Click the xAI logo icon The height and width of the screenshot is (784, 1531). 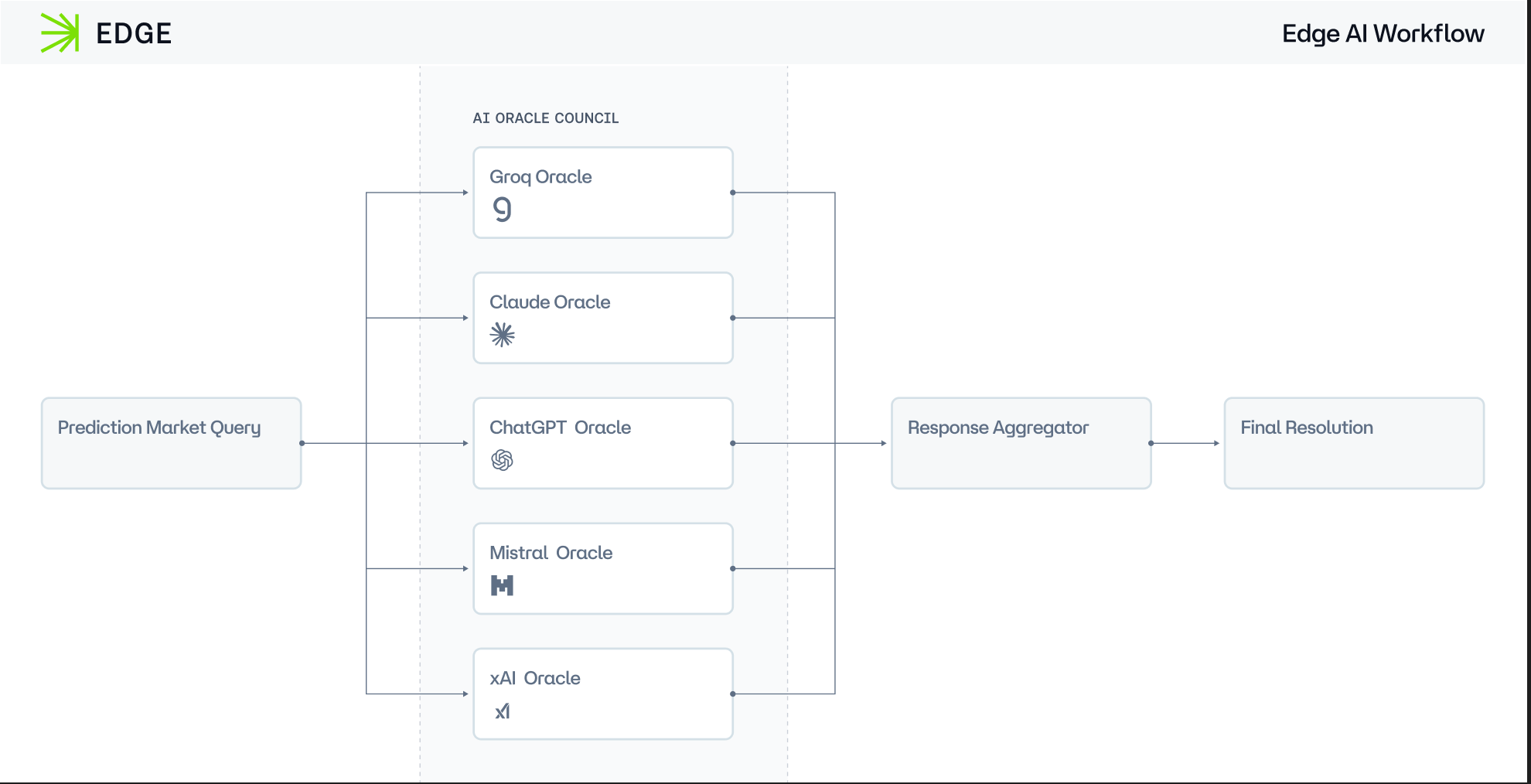tap(503, 711)
